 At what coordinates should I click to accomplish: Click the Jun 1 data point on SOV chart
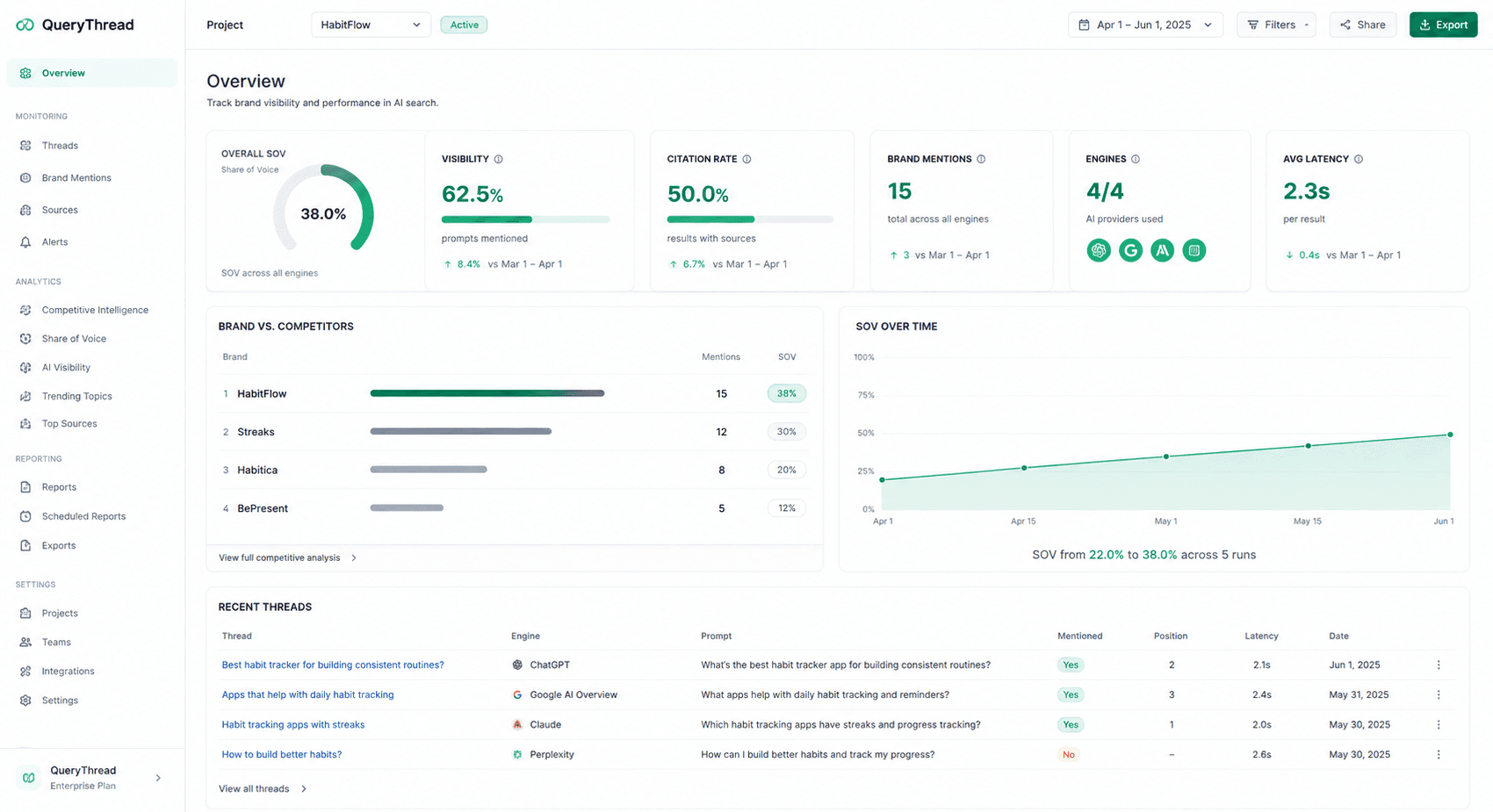pos(1450,435)
